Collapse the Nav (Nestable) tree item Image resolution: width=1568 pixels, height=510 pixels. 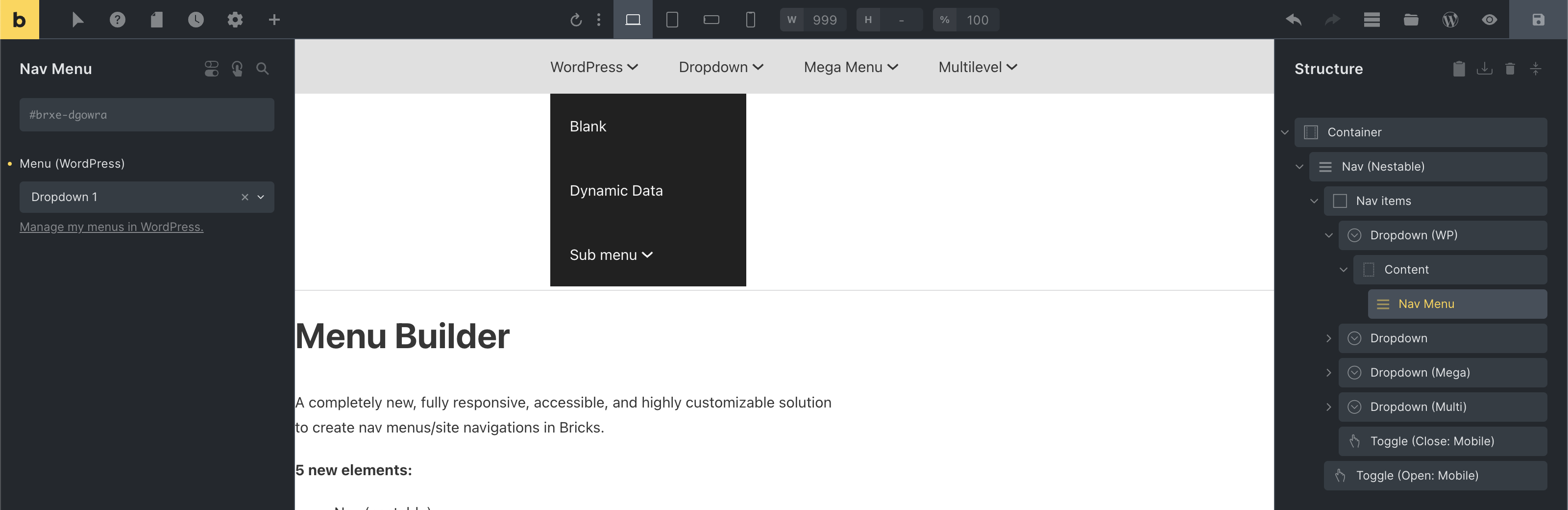coord(1299,166)
